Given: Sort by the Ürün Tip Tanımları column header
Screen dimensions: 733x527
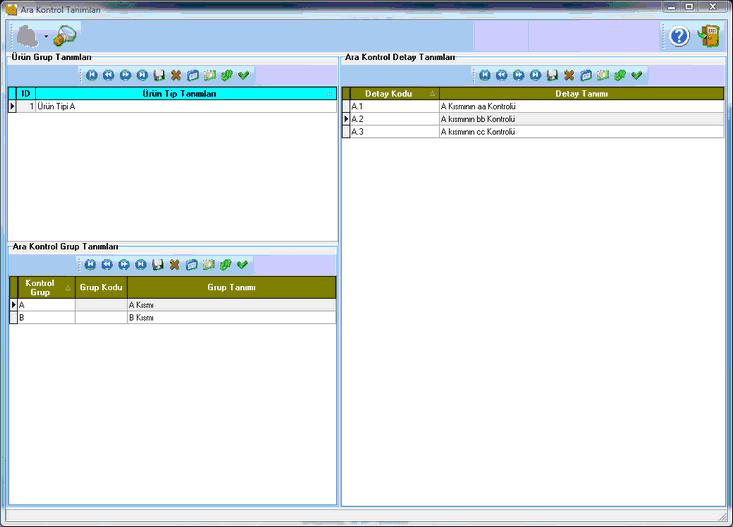Looking at the screenshot, I should [x=186, y=94].
